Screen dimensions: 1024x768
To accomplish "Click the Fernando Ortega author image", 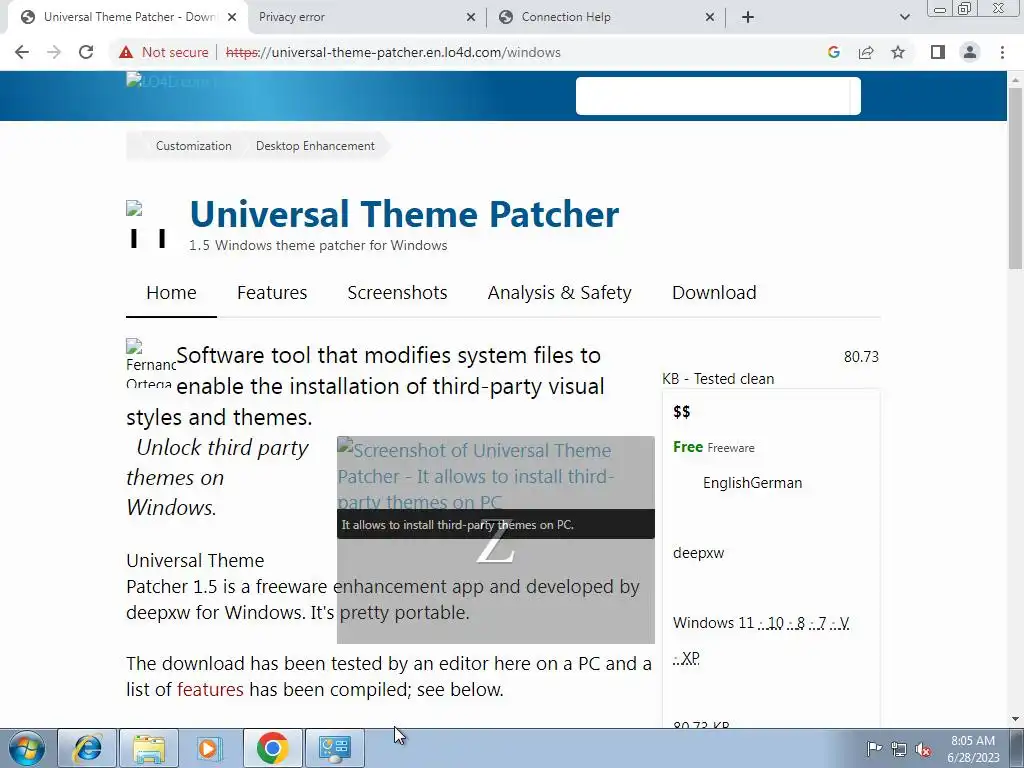I will pos(151,363).
